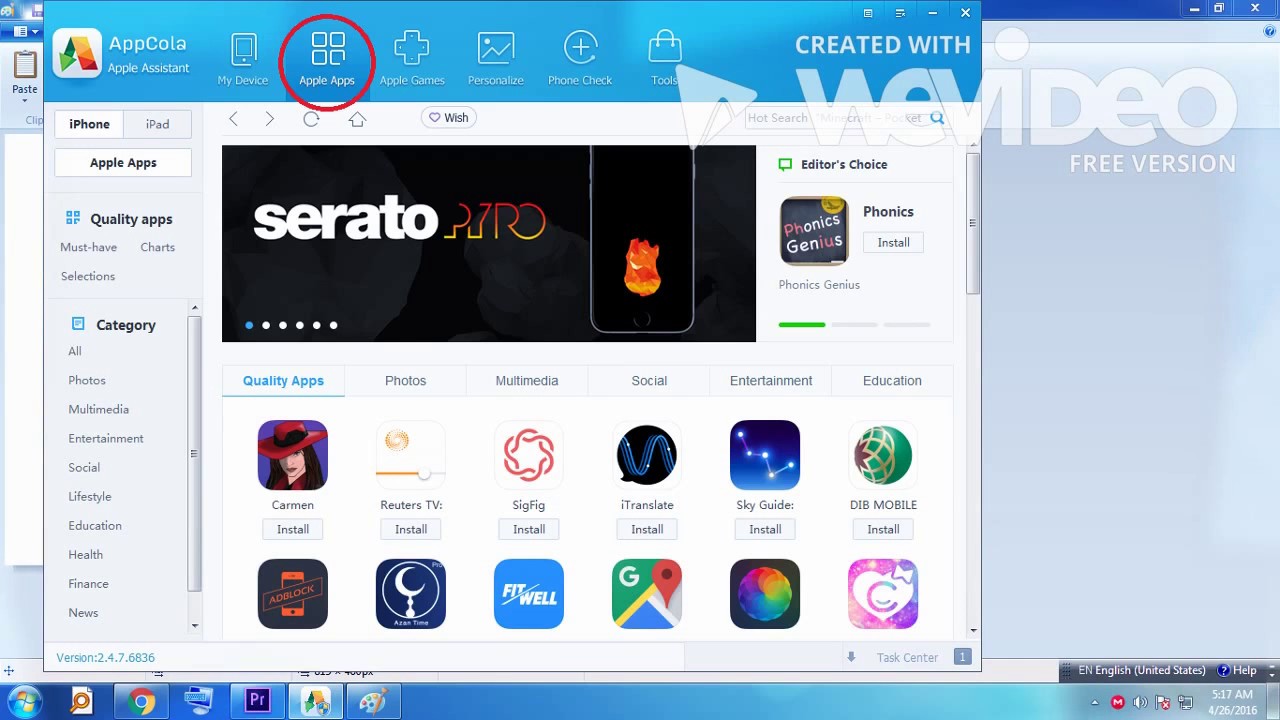Image resolution: width=1280 pixels, height=720 pixels.
Task: Open Premiere Pro from the taskbar
Action: pyautogui.click(x=257, y=702)
